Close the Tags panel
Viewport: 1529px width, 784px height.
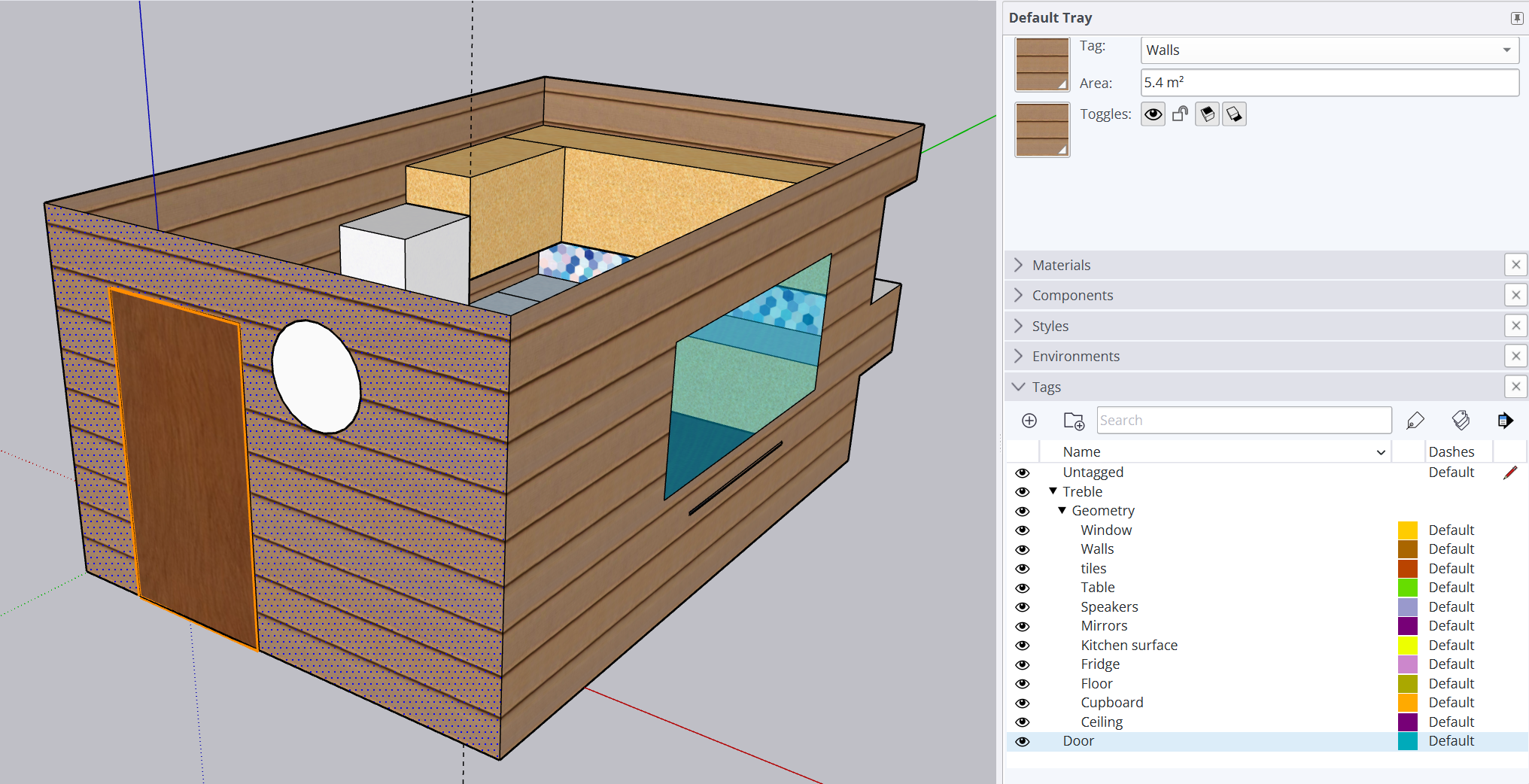1516,387
